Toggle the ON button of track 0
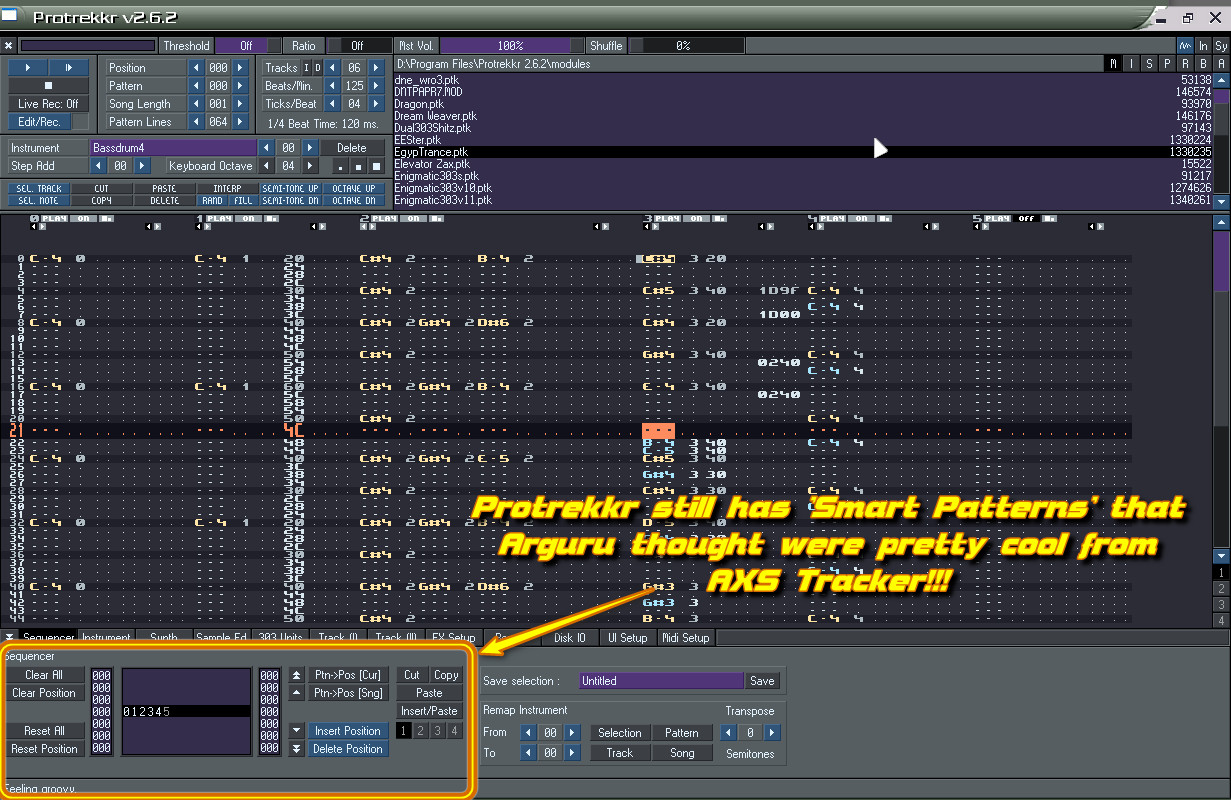This screenshot has height=800, width=1231. (x=82, y=218)
